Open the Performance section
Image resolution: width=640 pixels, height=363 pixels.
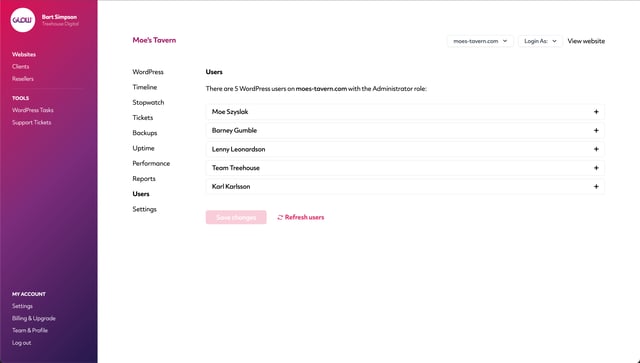click(x=151, y=163)
